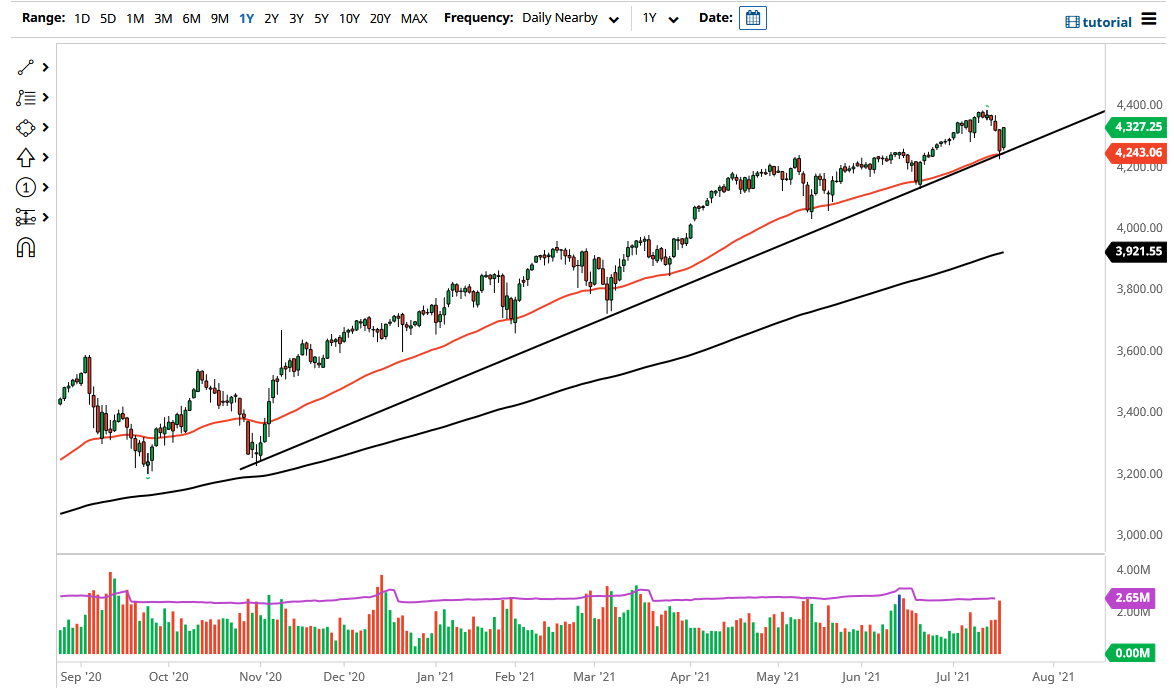Open the measurement tool
The width and height of the screenshot is (1174, 696).
[x=27, y=217]
